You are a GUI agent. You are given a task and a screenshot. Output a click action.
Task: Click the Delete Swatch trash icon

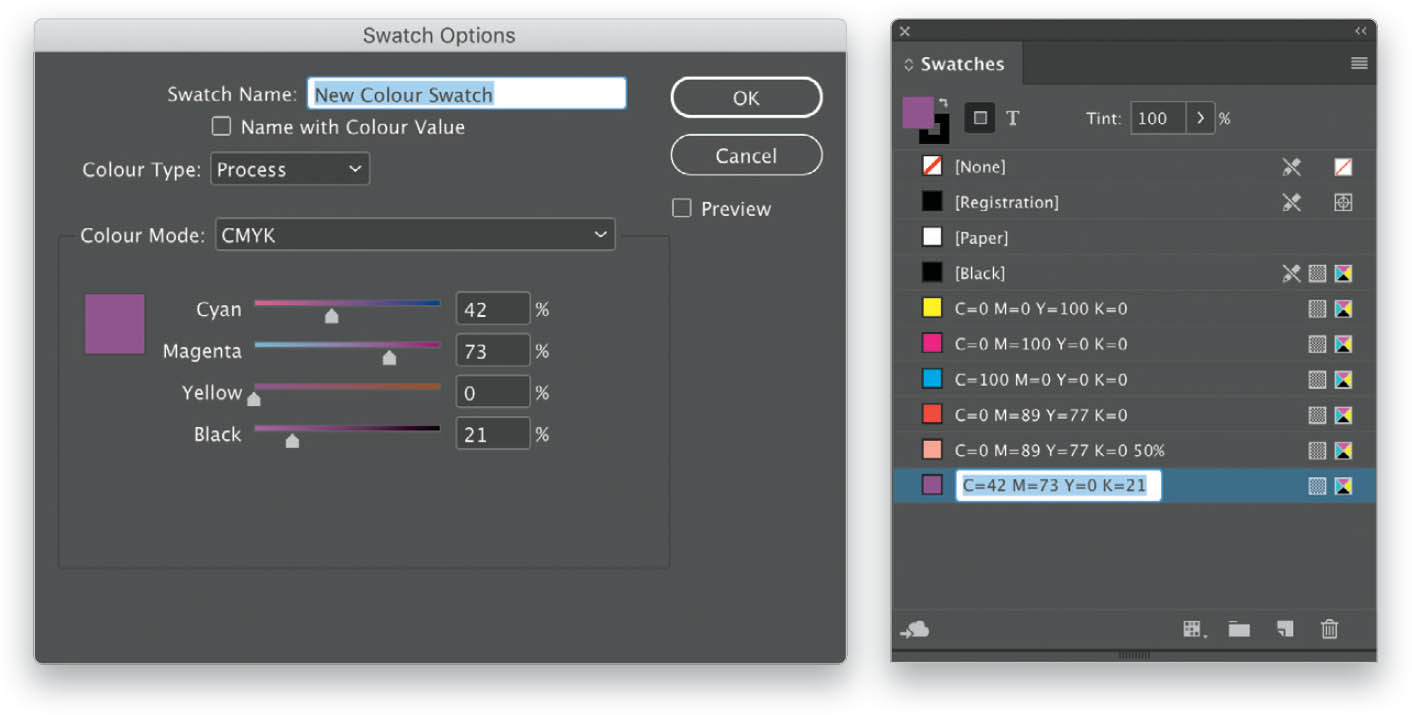pos(1329,629)
